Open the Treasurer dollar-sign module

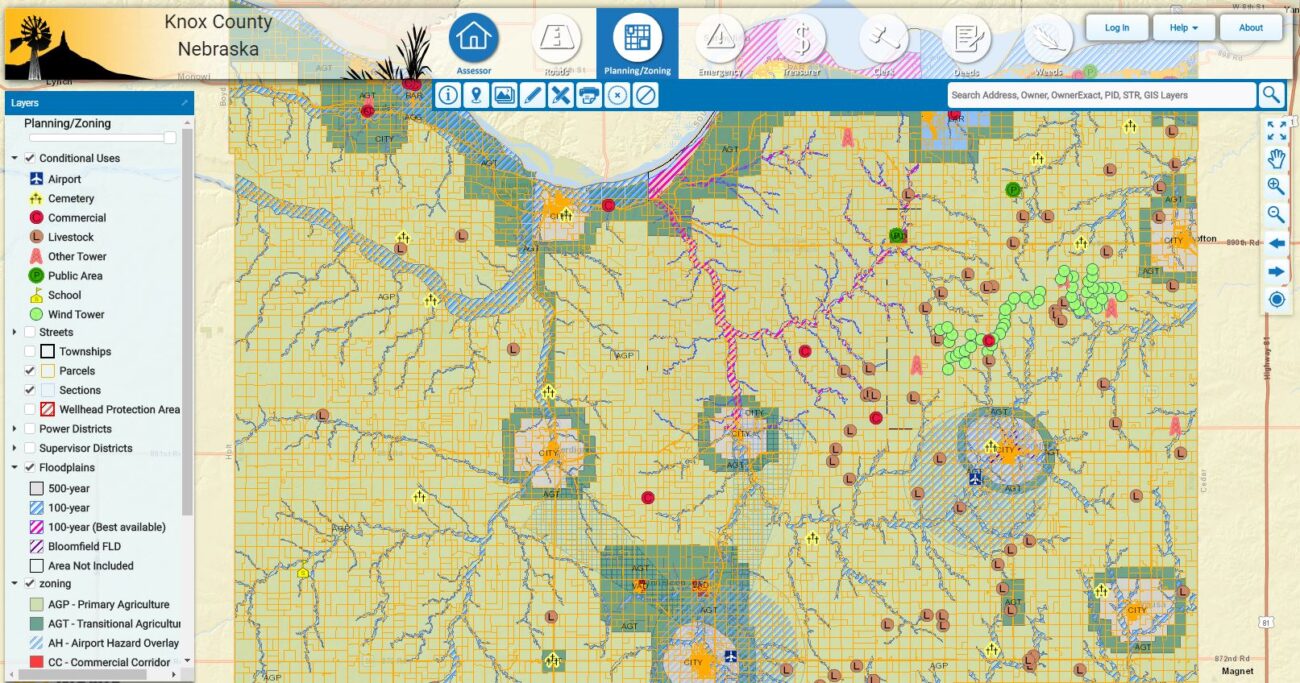click(x=801, y=44)
